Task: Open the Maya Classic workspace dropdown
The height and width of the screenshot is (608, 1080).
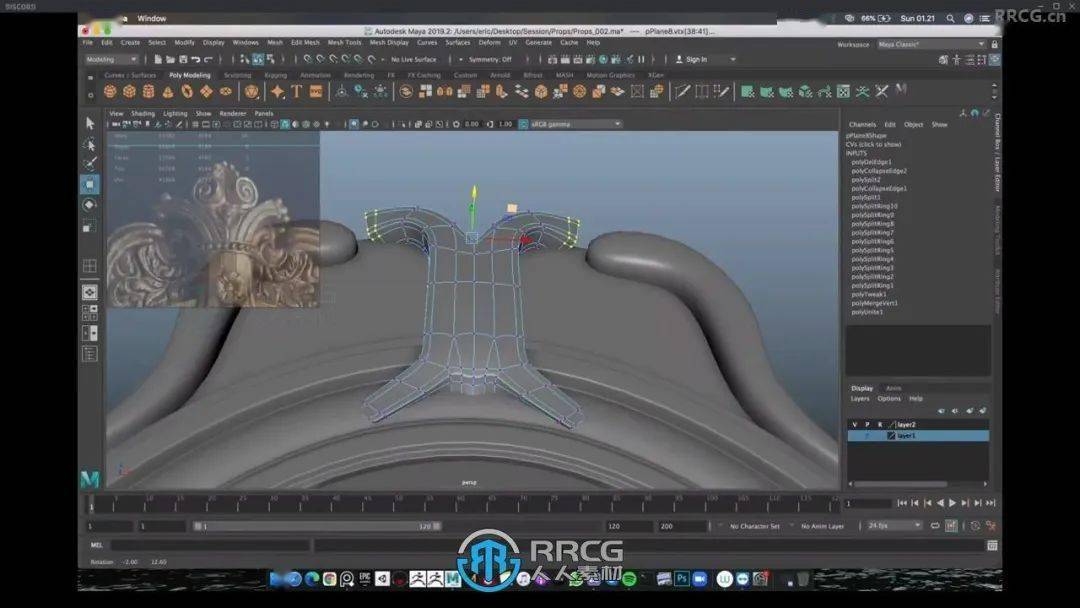Action: point(930,44)
